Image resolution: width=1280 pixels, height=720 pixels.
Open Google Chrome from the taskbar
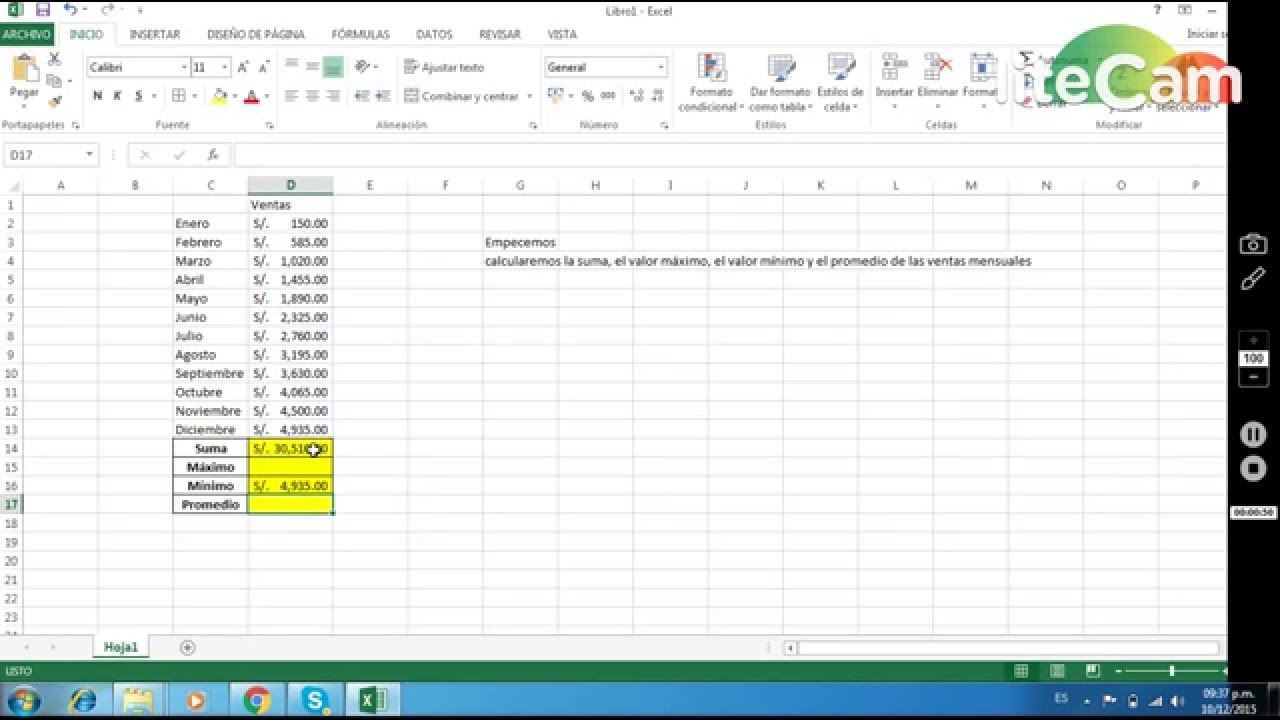point(256,701)
